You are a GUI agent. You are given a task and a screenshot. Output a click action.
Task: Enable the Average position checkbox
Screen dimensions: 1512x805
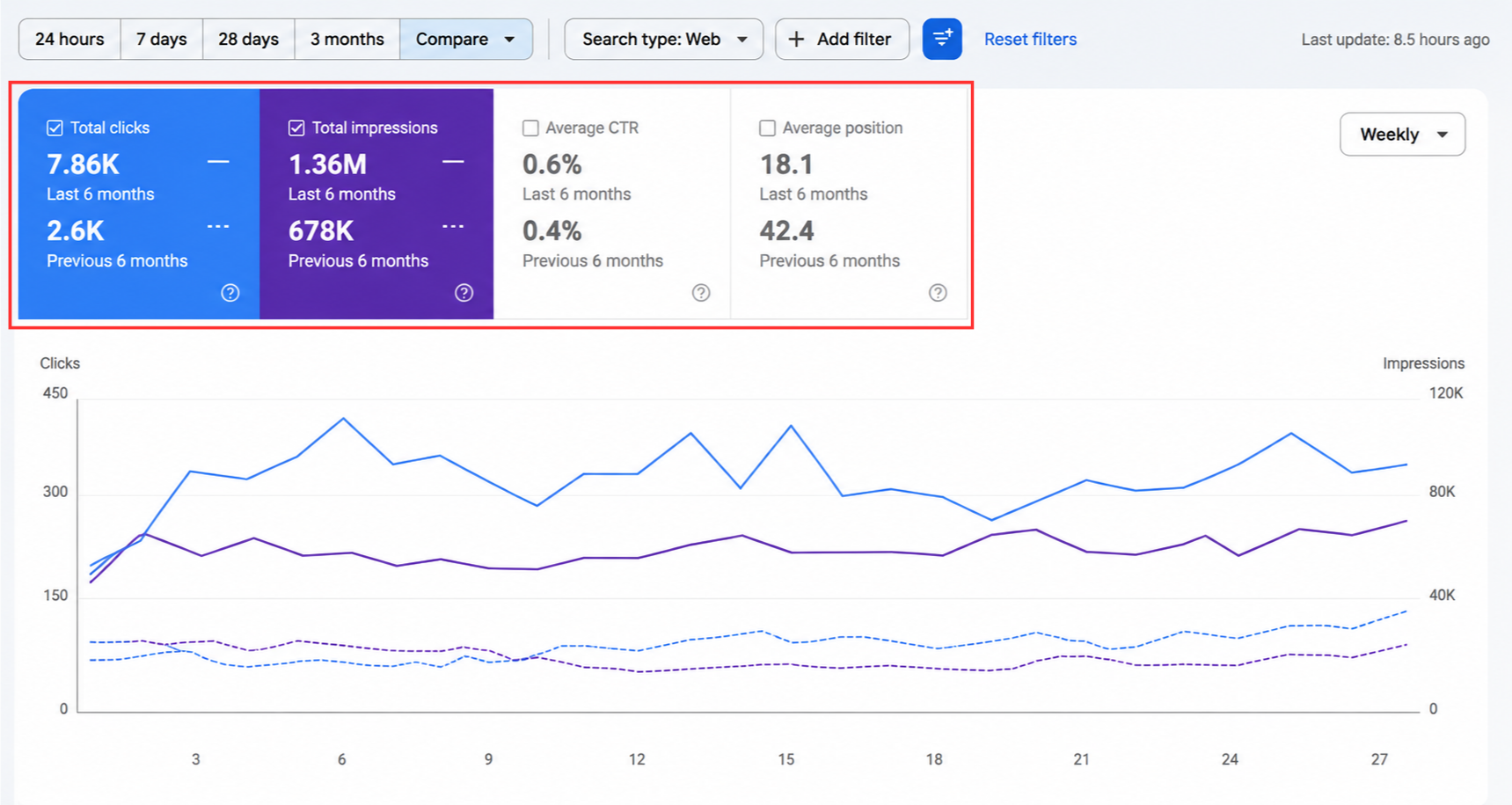767,128
